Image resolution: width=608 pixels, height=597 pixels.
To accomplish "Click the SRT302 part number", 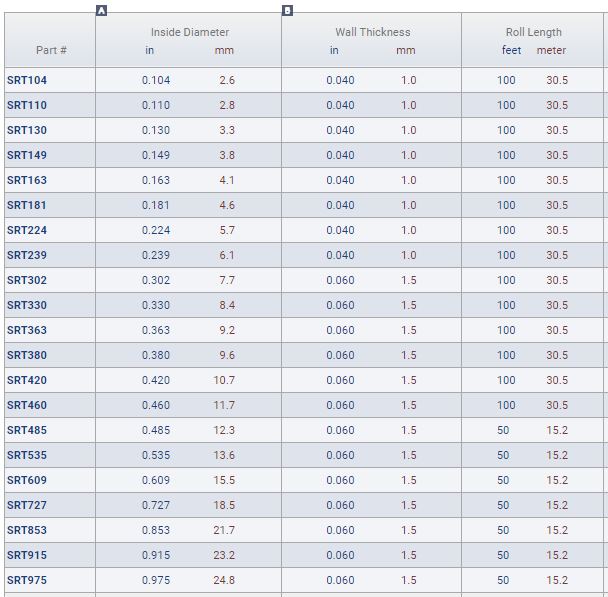I will [x=27, y=280].
